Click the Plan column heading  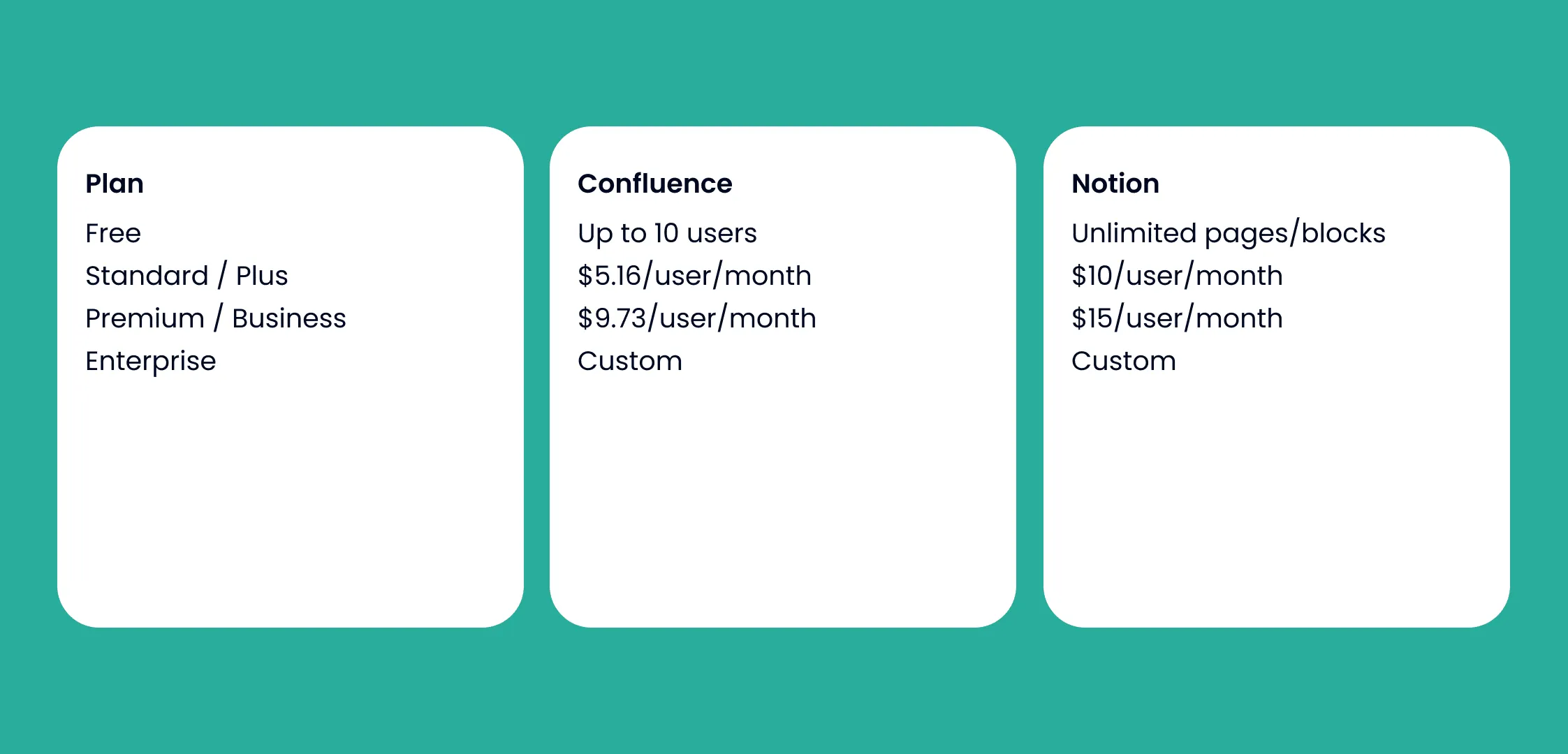(115, 184)
